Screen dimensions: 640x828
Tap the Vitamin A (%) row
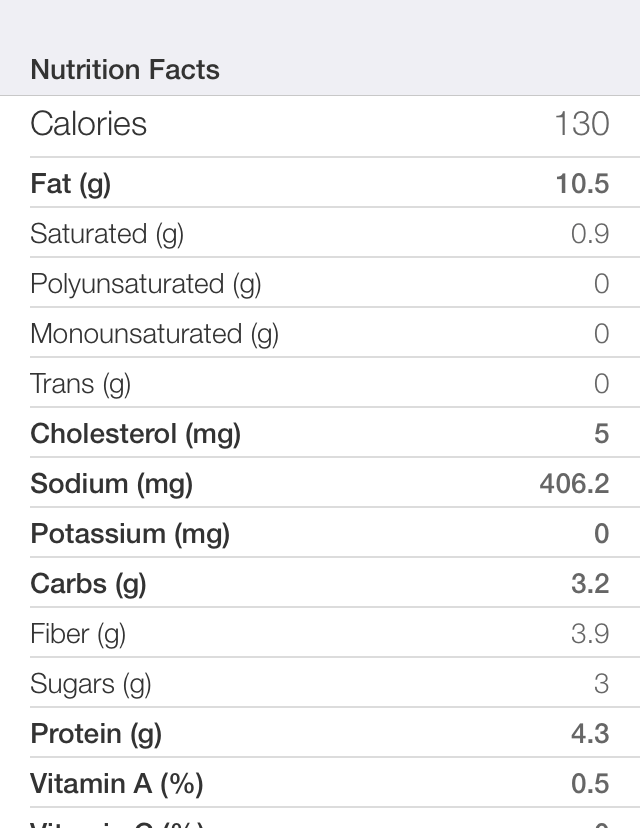(320, 782)
